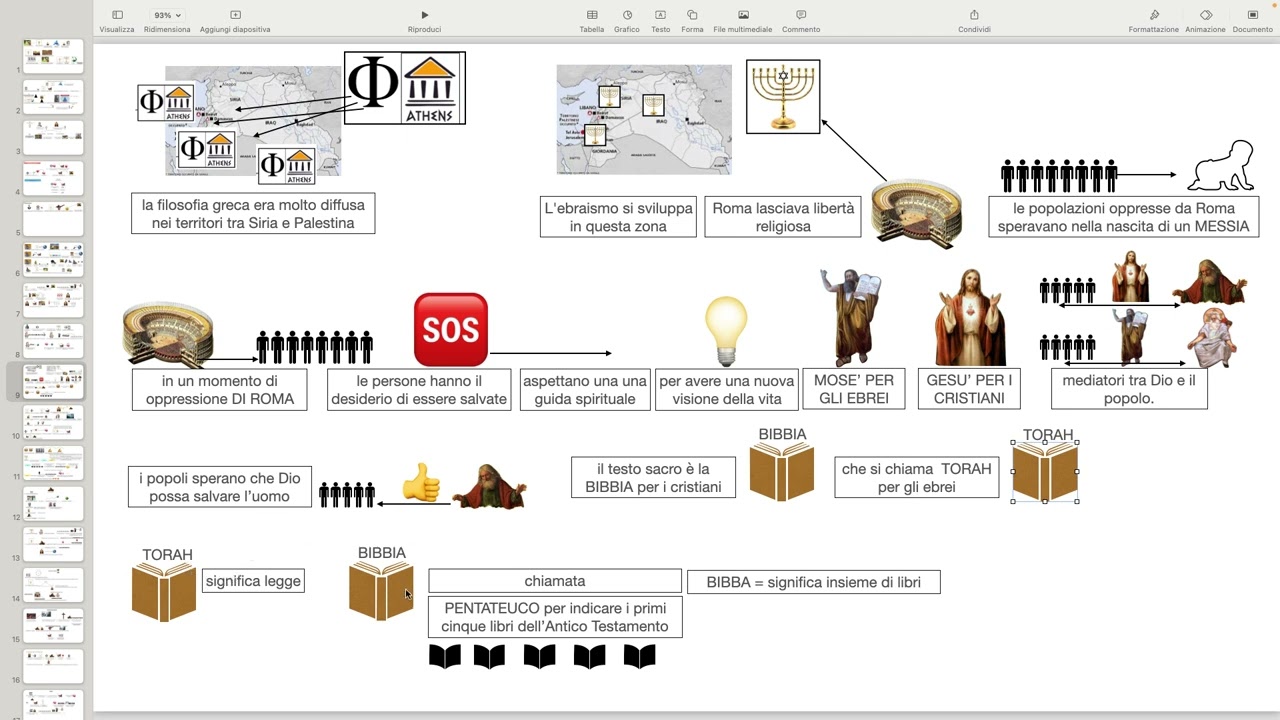Screen dimensions: 1280x720
Task: Select slide 12 thumbnail in navigator
Action: 53,503
